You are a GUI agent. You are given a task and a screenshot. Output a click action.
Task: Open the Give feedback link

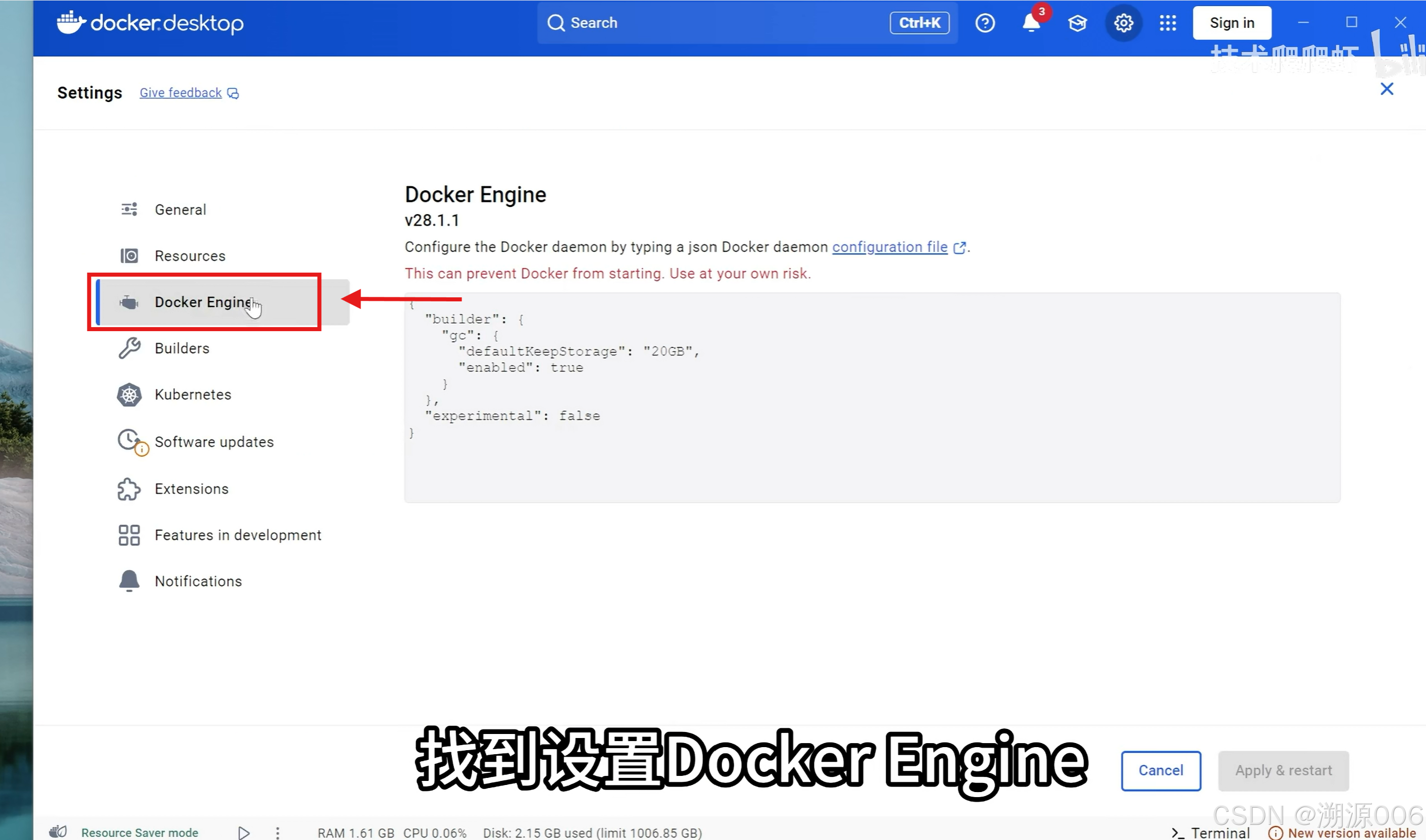coord(181,93)
